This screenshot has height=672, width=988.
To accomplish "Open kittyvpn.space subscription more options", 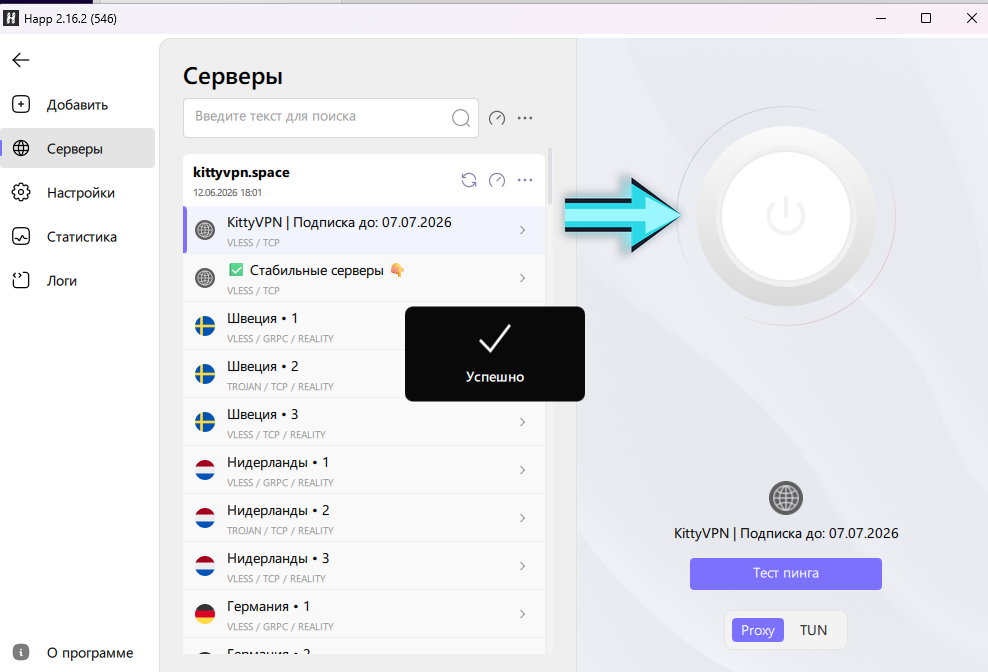I will point(525,180).
